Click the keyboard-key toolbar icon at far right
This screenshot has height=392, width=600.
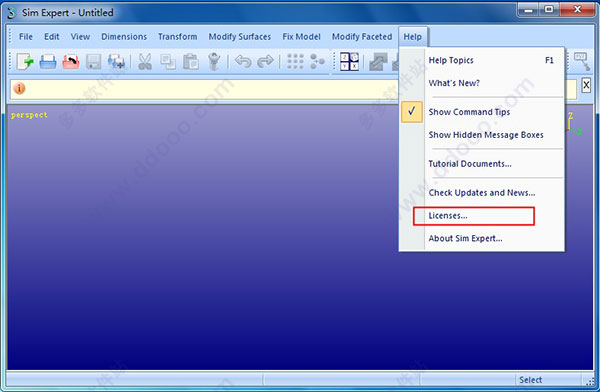pos(582,61)
